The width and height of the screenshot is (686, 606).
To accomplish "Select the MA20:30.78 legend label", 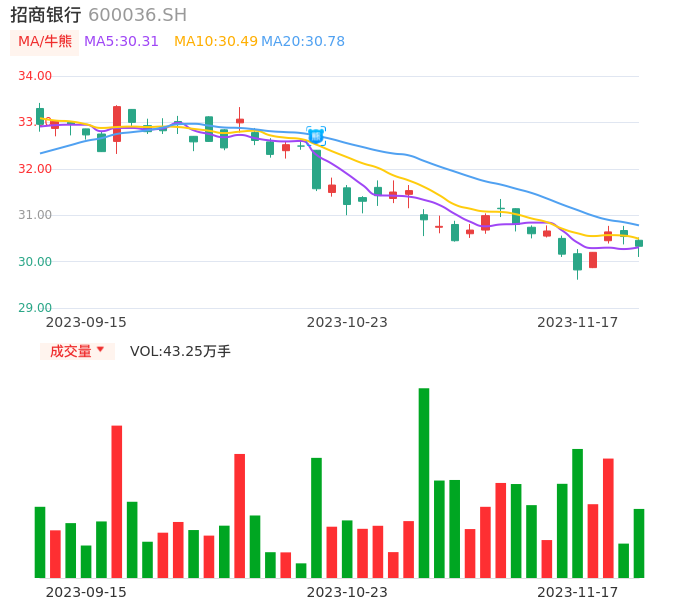I will 303,42.
